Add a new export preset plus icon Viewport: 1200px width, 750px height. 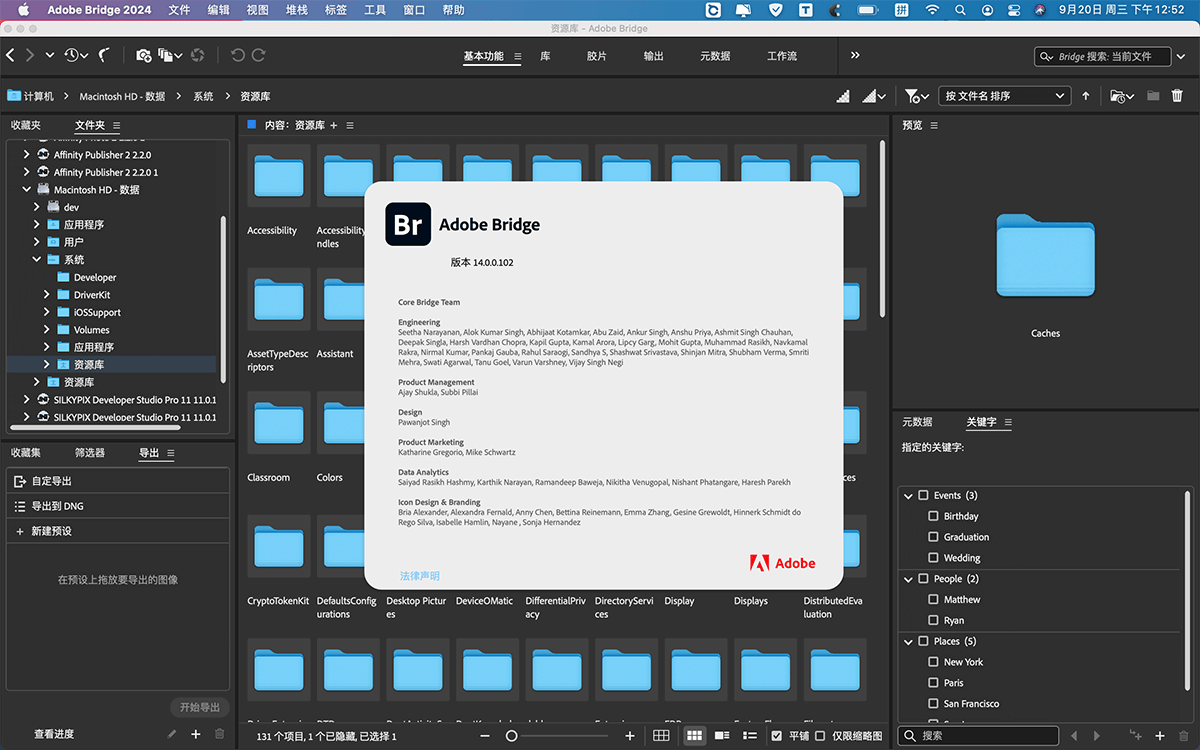tap(195, 734)
